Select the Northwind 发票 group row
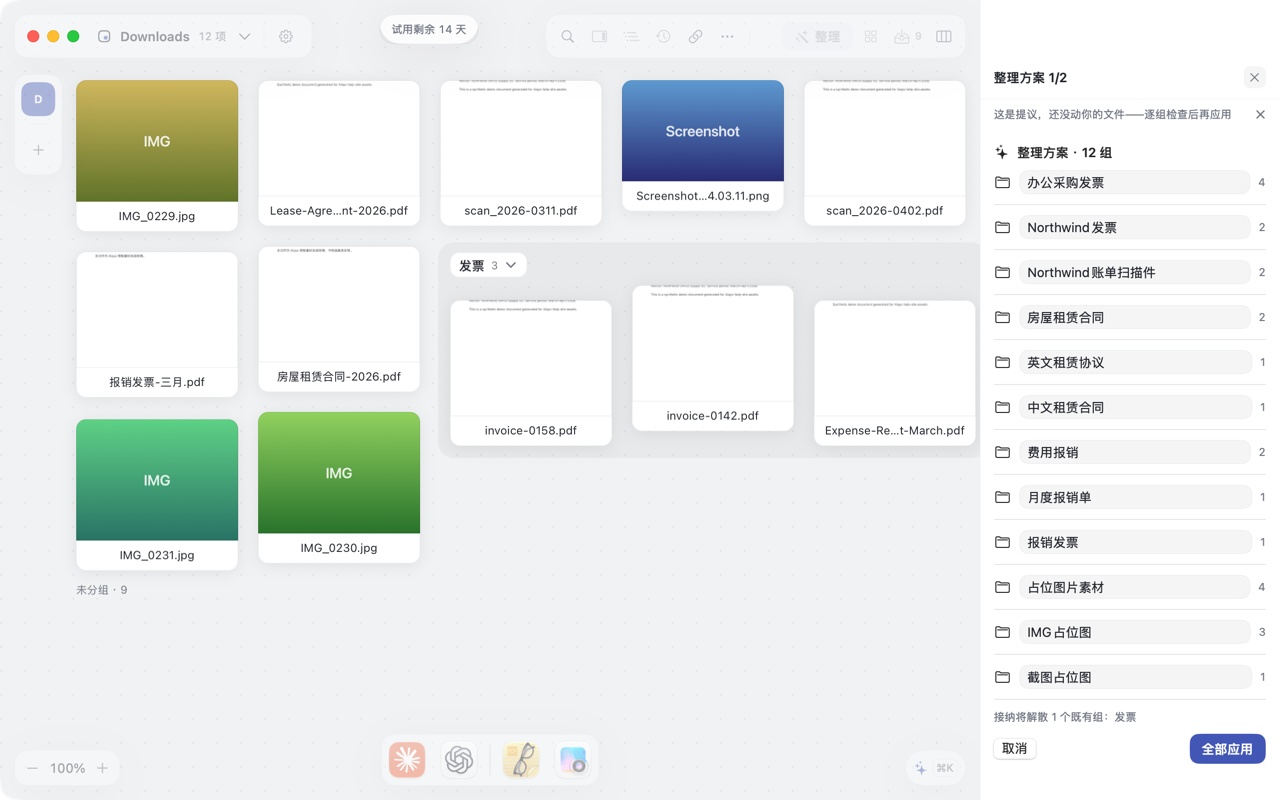Image resolution: width=1280 pixels, height=800 pixels. [1129, 227]
